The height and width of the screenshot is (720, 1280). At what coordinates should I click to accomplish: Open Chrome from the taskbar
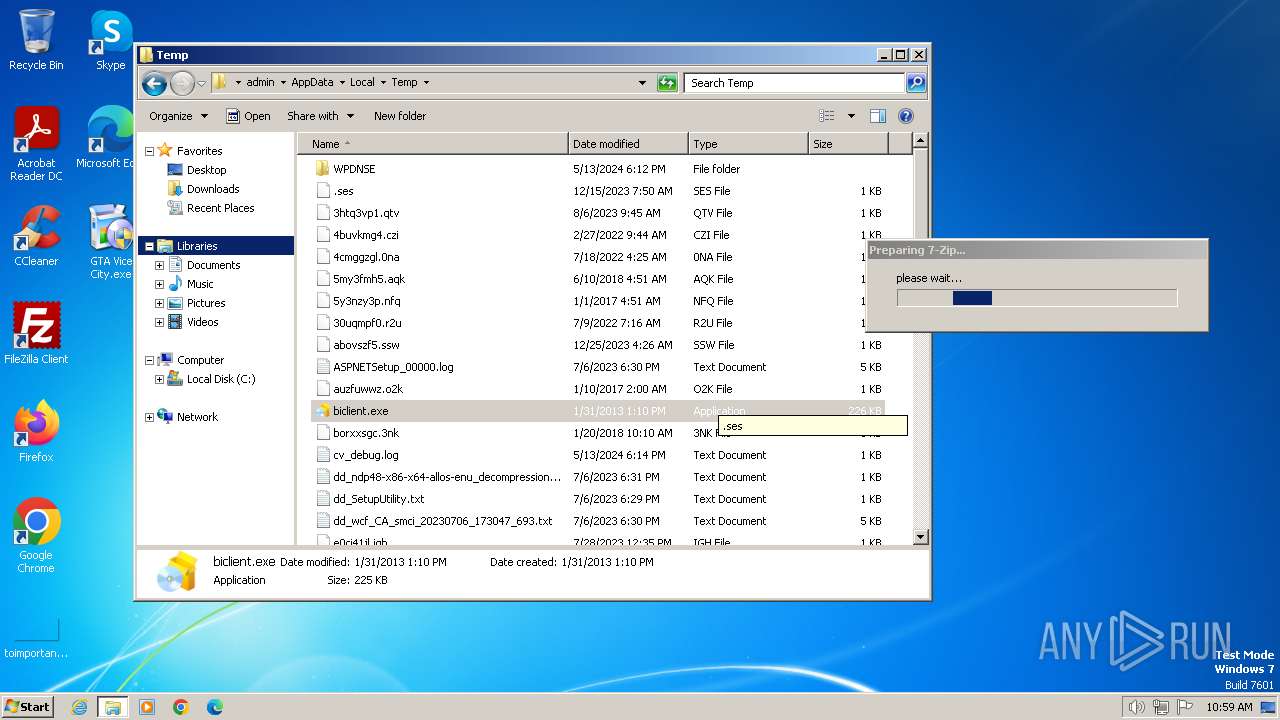coord(181,707)
